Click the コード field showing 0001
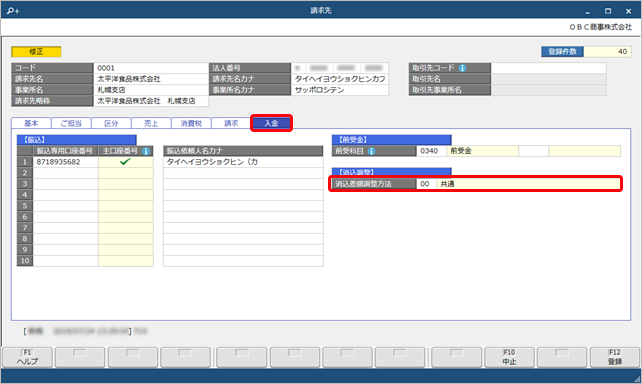642x384 pixels. pyautogui.click(x=151, y=68)
